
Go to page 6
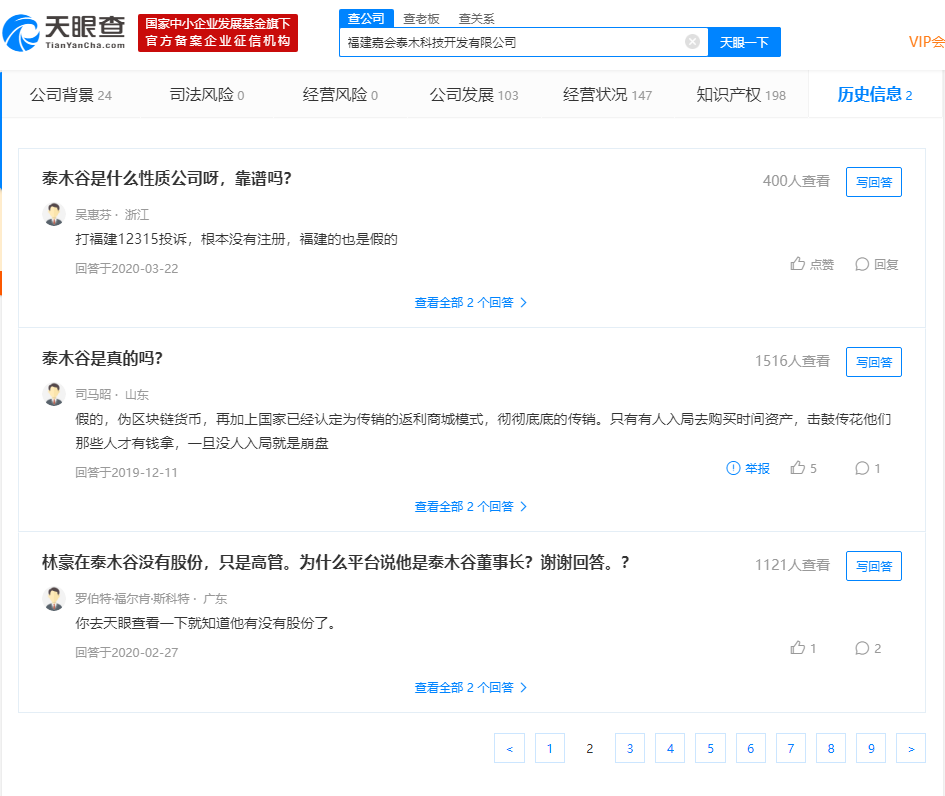pyautogui.click(x=750, y=748)
